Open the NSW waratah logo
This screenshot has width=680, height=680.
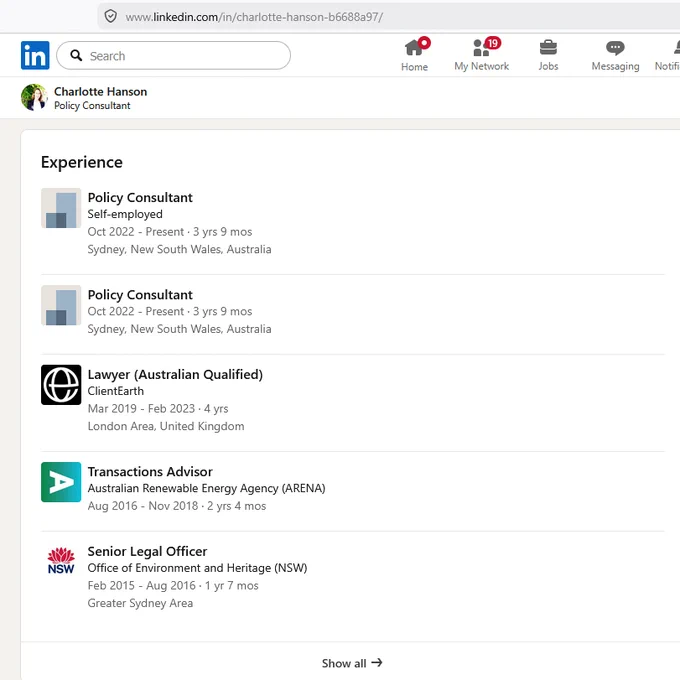click(61, 561)
